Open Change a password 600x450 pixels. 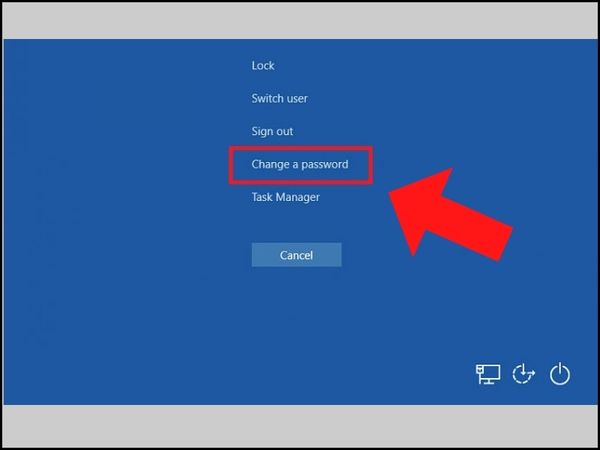[x=299, y=164]
